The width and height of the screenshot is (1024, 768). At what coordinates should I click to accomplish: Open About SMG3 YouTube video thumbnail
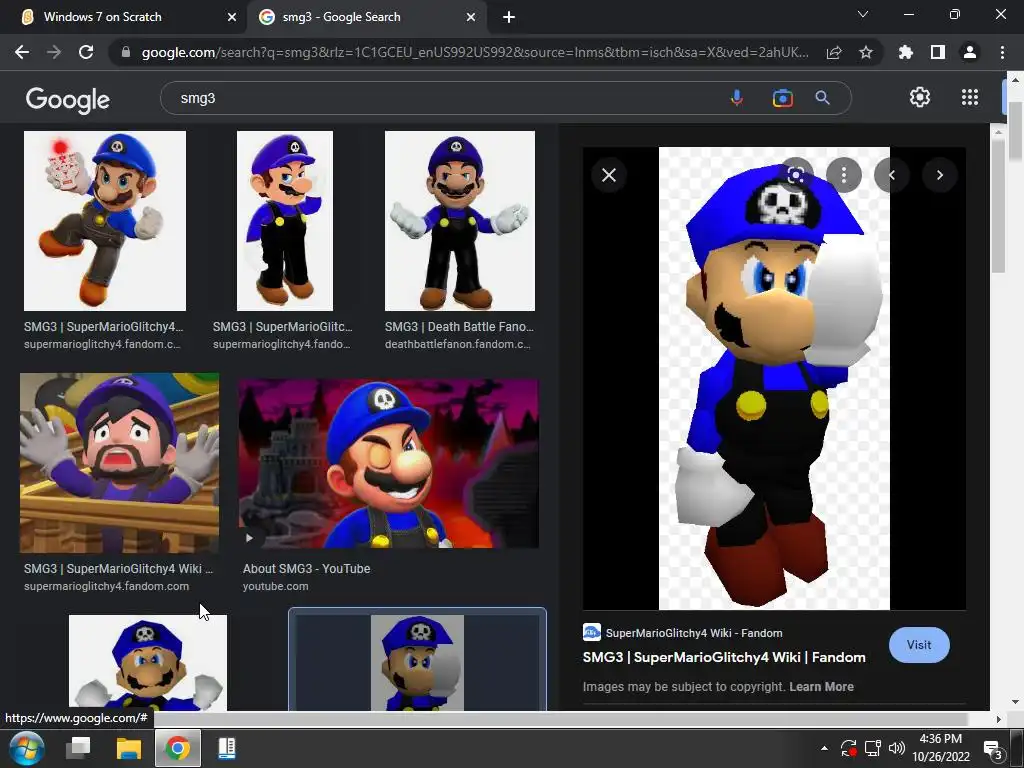[x=389, y=463]
